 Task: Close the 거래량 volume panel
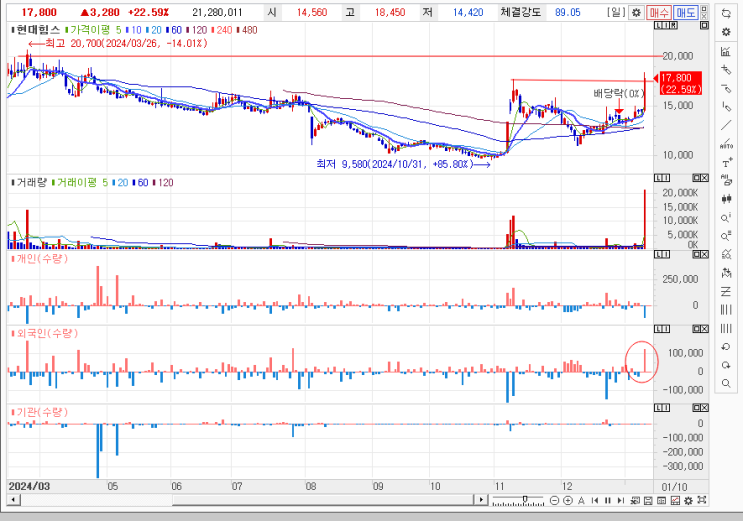point(705,178)
